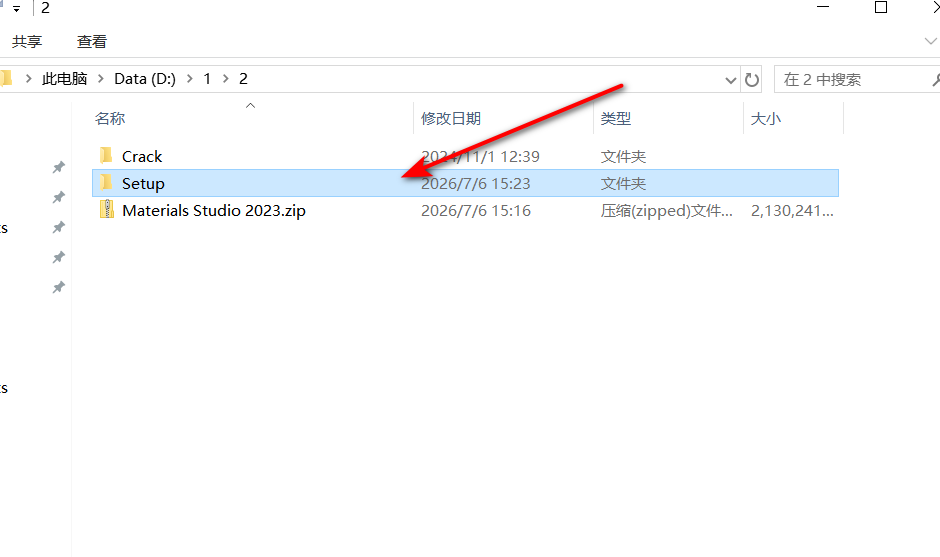Expand the chevron after folder 1 in path
Screen dimensions: 940x557
coord(226,79)
